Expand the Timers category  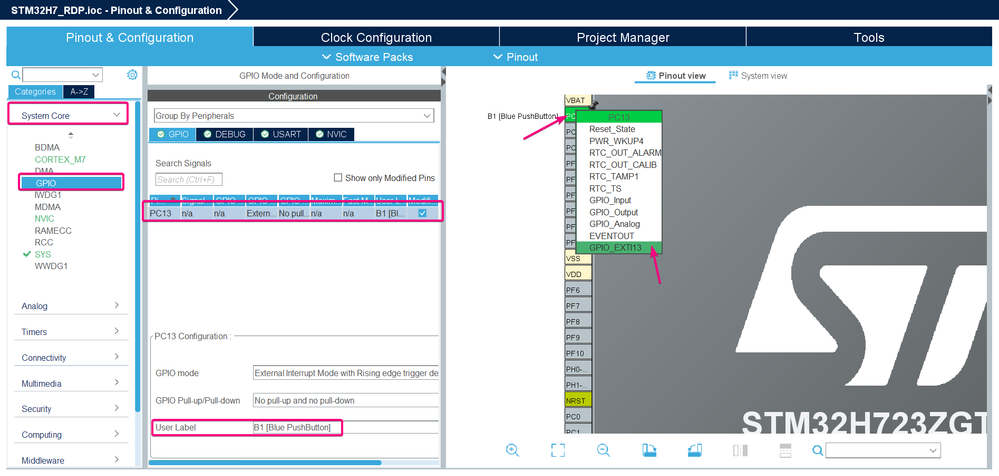pos(70,331)
